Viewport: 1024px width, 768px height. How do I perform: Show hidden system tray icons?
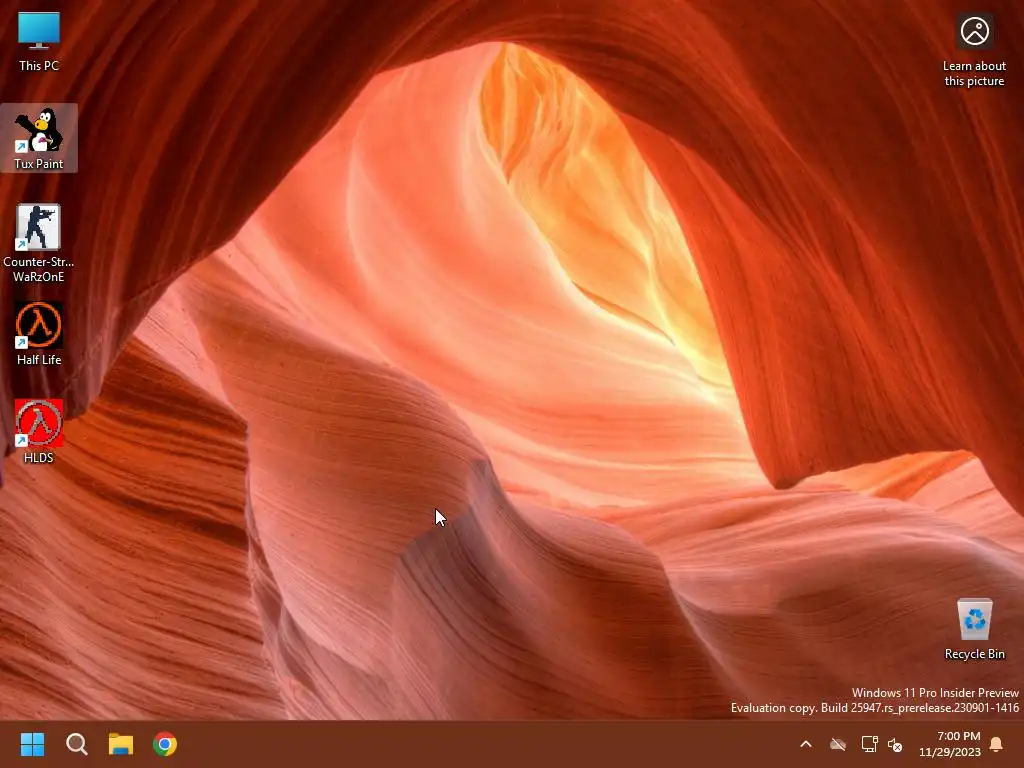coord(806,744)
